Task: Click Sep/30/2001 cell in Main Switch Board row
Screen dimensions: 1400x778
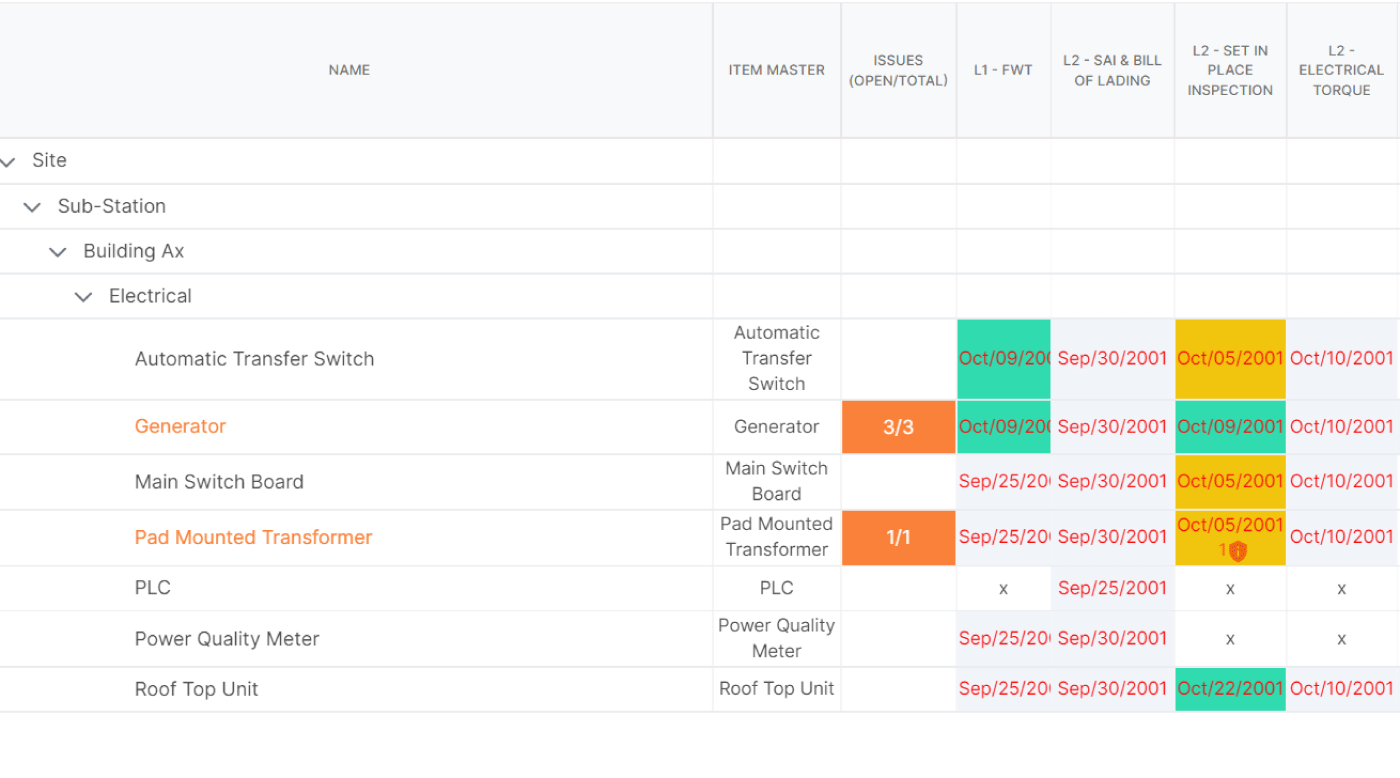Action: coord(1112,482)
